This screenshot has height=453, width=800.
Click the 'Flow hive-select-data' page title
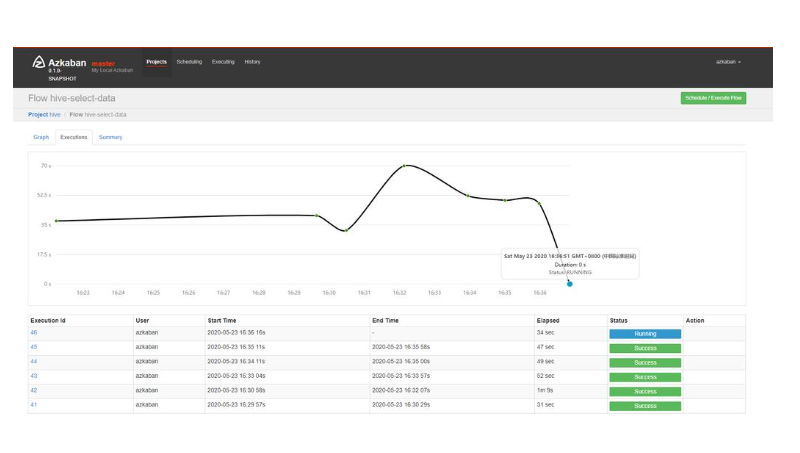coord(71,98)
